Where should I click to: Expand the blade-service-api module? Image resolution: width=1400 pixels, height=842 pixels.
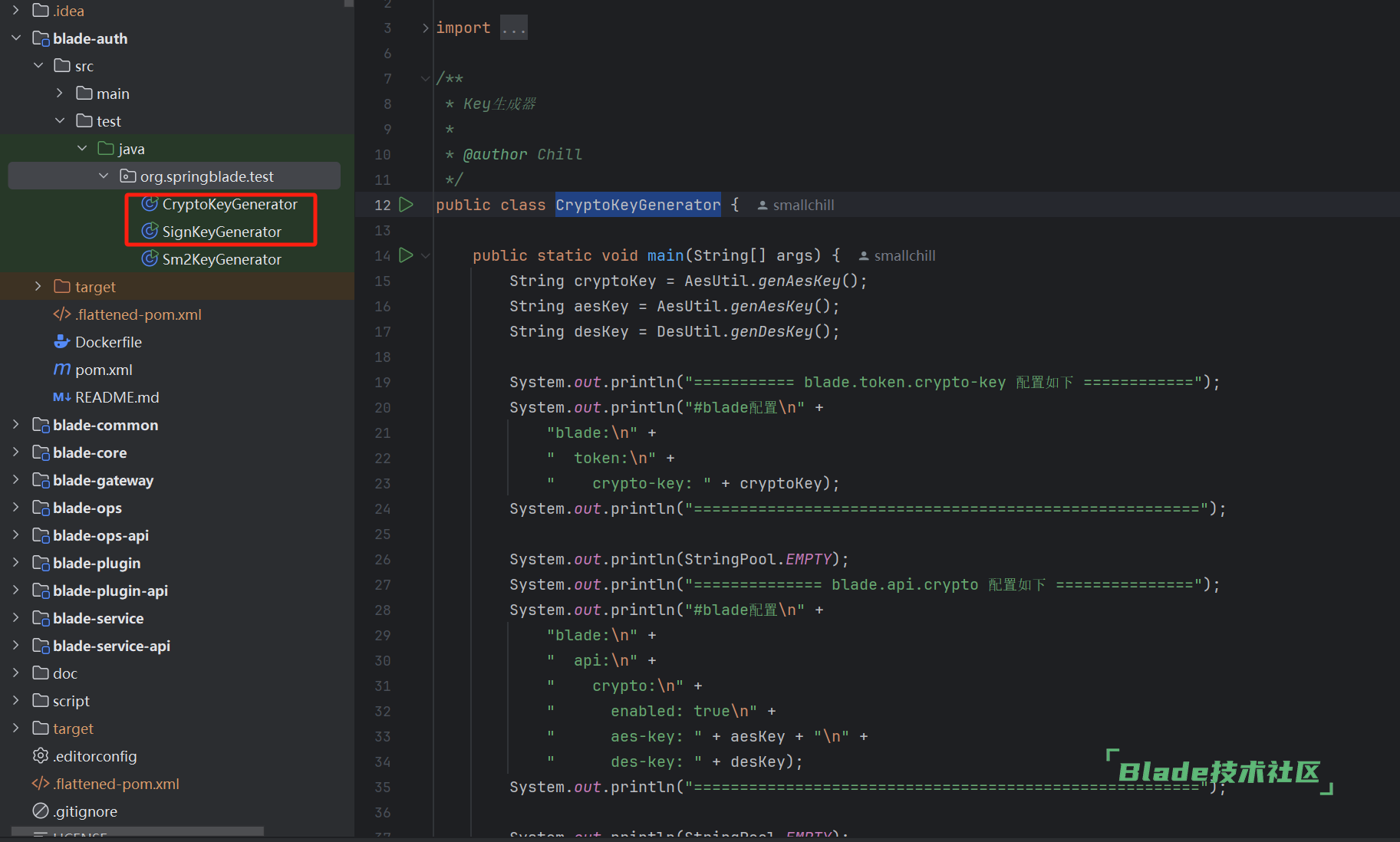click(x=16, y=645)
